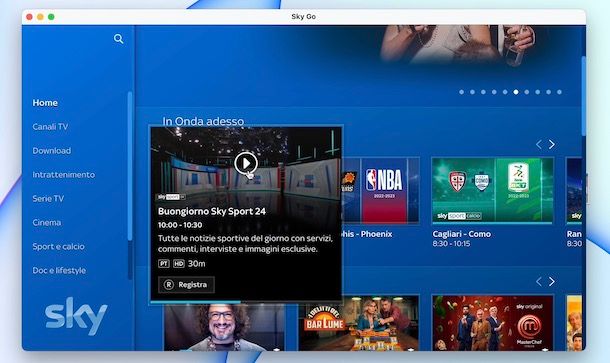Click the In Onda adesso heading
The width and height of the screenshot is (610, 363).
pyautogui.click(x=203, y=121)
